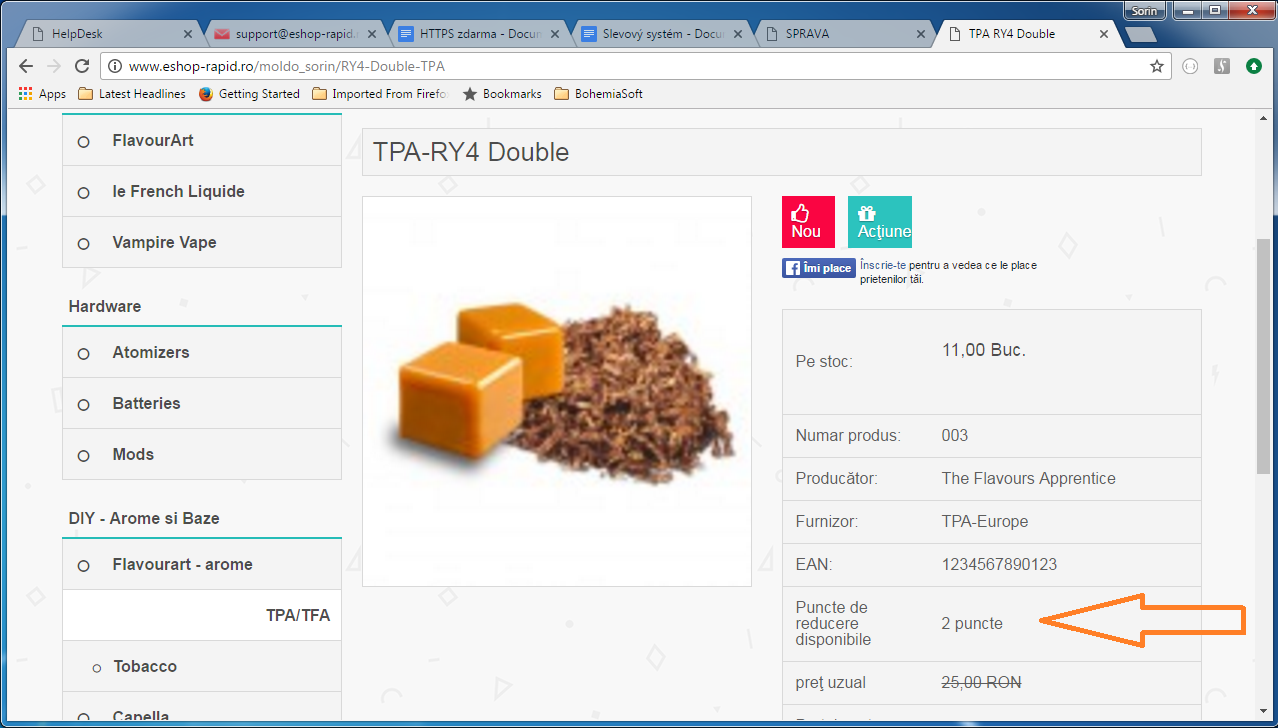The height and width of the screenshot is (728, 1278).
Task: Open the Latest Headlines bookmark folder
Action: point(132,94)
